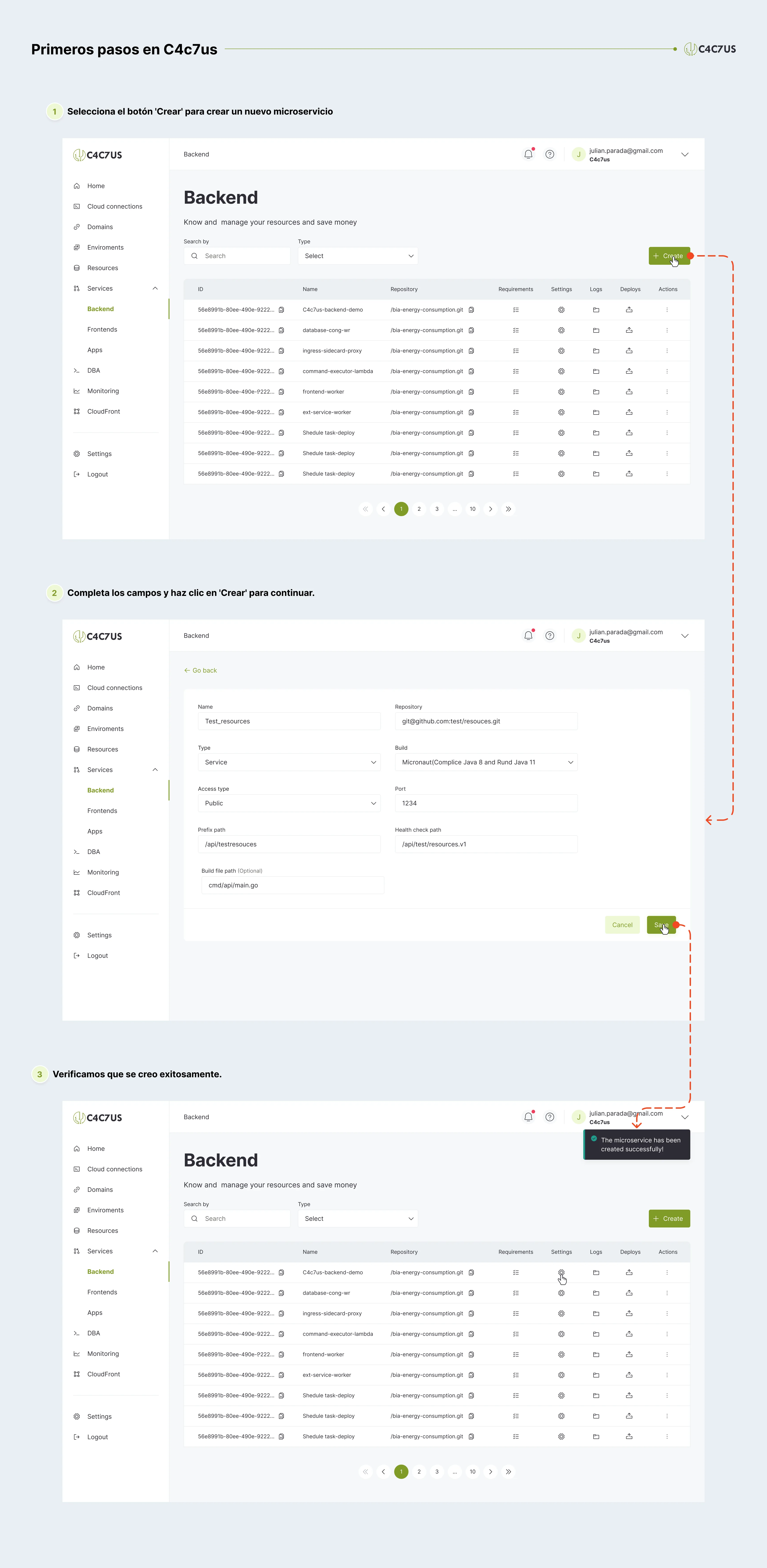View requirements for database-cong-wr in step 3
Viewport: 767px width, 1568px height.
pyautogui.click(x=515, y=1293)
